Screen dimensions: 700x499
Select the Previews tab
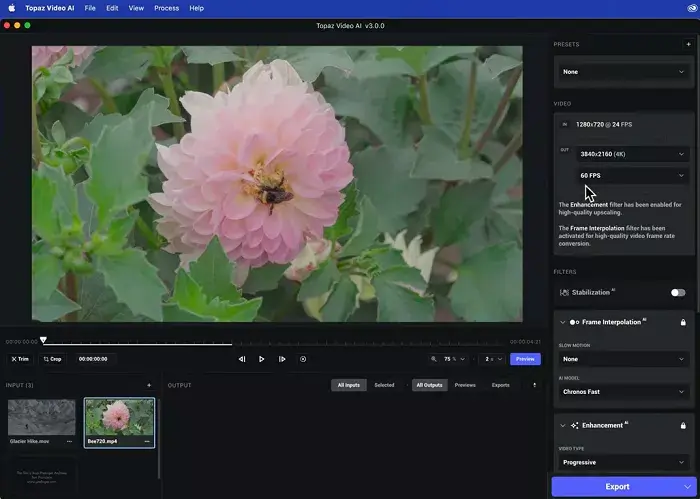465,385
